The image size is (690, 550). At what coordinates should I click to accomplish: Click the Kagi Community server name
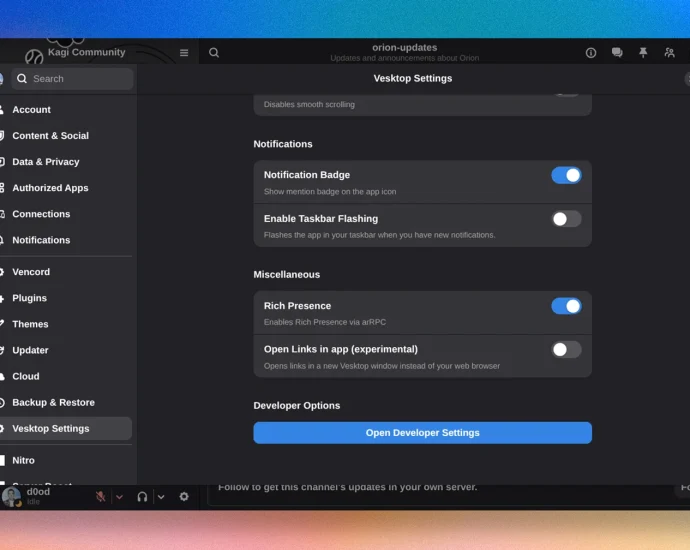point(87,52)
